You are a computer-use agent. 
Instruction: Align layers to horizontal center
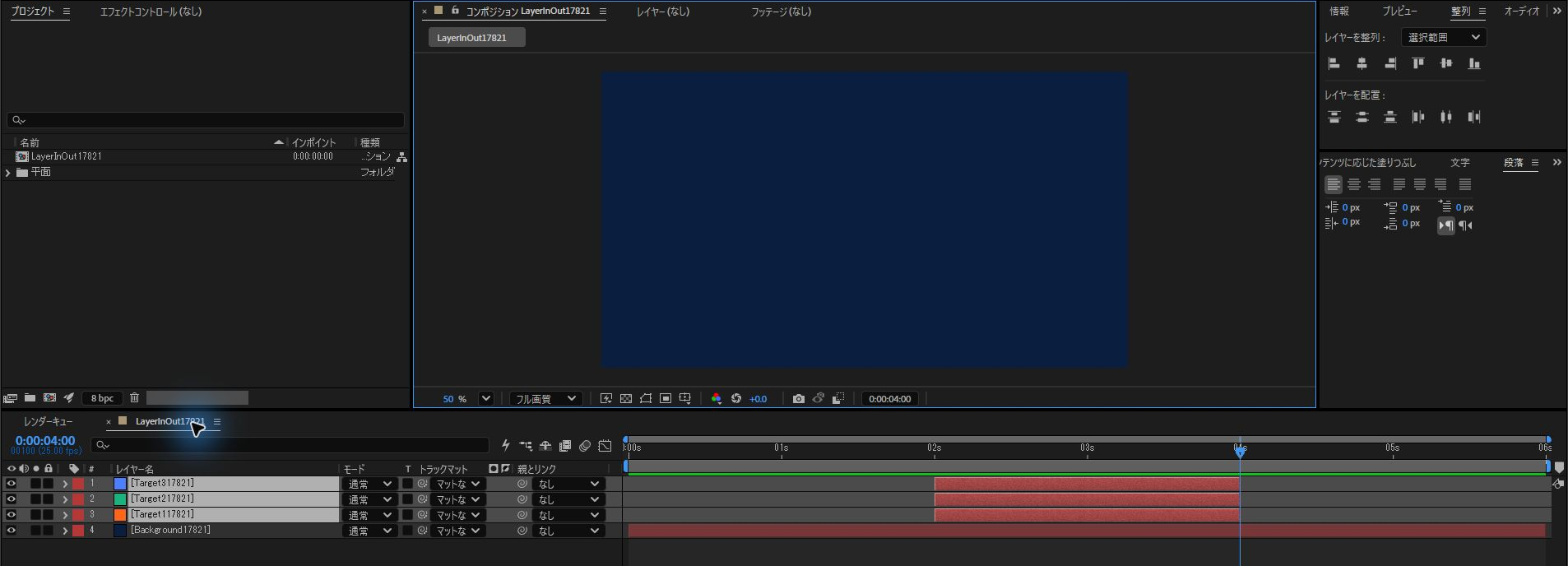tap(1362, 63)
